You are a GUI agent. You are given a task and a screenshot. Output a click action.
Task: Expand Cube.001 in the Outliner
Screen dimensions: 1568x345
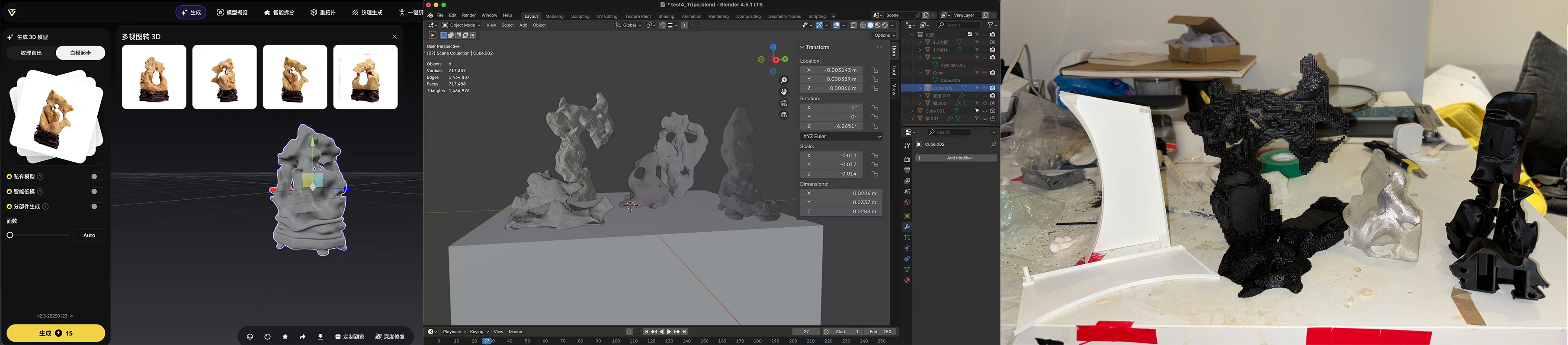[912, 112]
